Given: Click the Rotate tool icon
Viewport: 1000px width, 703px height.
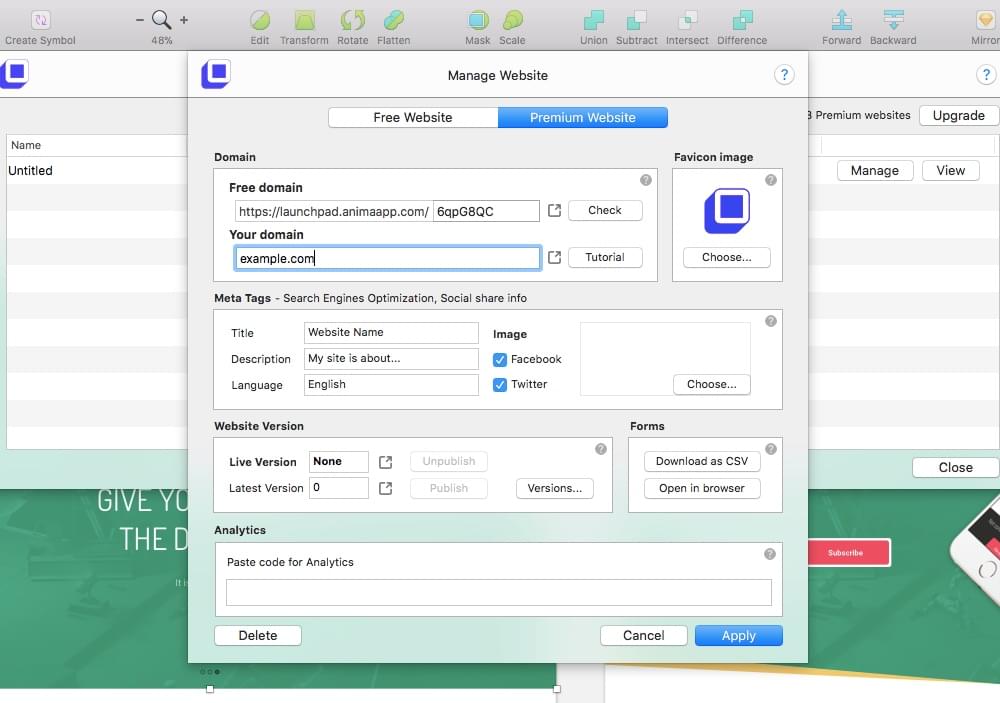Looking at the screenshot, I should 352,20.
